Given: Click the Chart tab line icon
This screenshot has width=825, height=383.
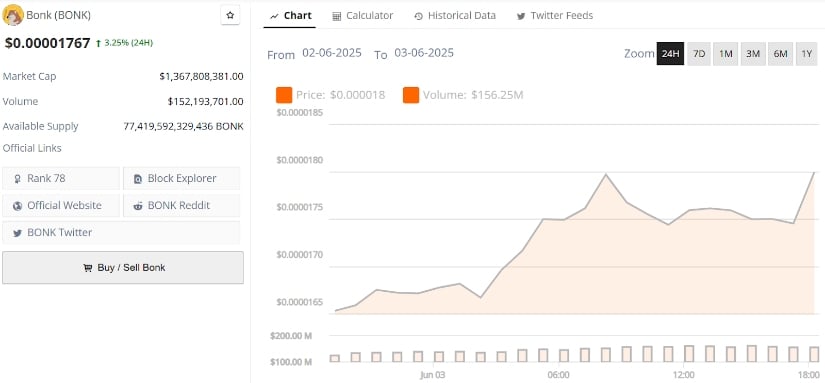Looking at the screenshot, I should coord(274,16).
